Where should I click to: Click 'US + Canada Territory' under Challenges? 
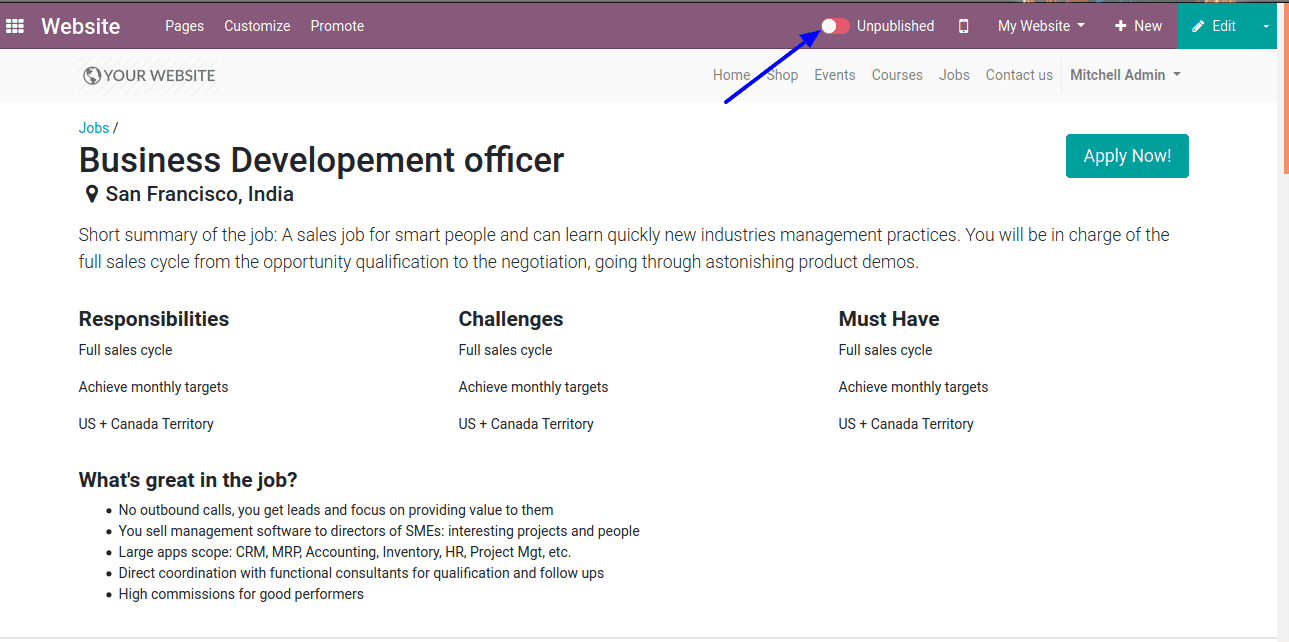[x=526, y=424]
